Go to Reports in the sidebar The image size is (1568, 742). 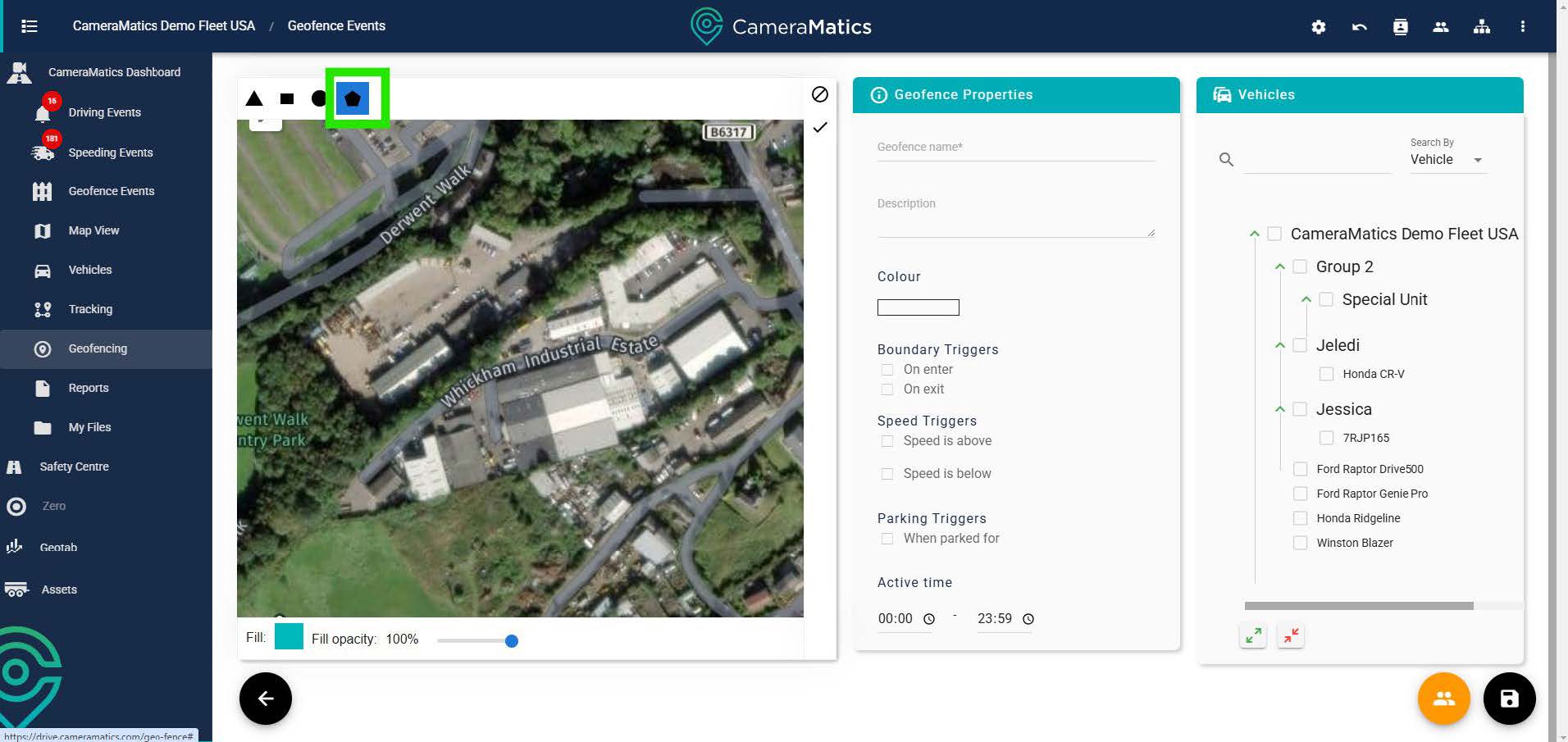(x=88, y=388)
